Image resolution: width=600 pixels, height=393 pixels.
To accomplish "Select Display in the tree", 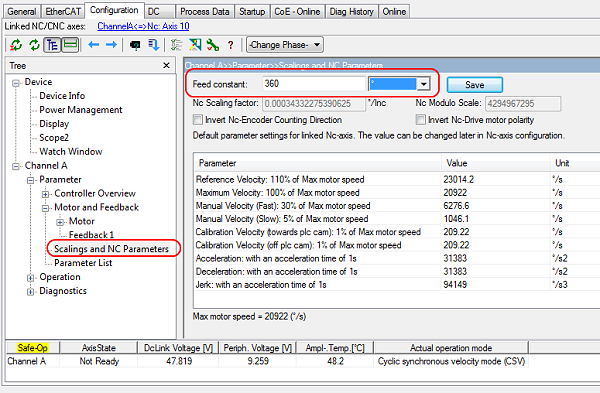I will [54, 124].
